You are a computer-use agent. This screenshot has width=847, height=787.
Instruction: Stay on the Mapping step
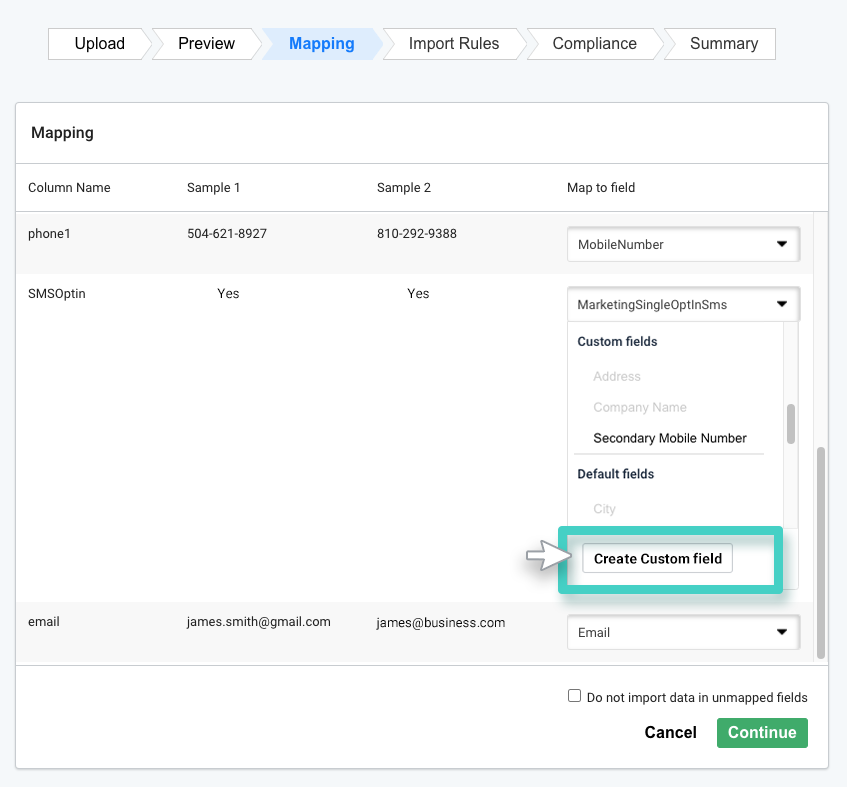[321, 43]
